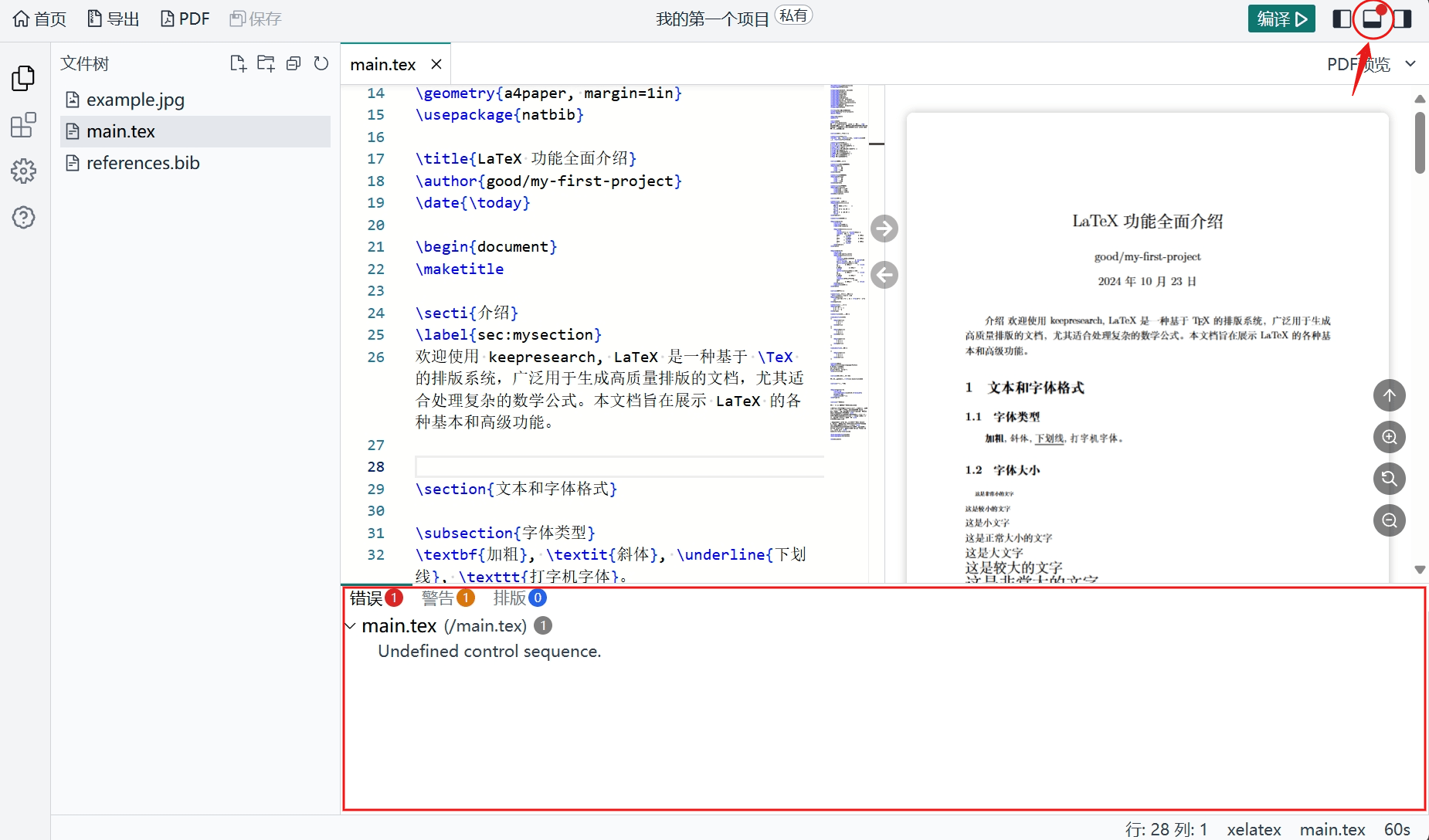The width and height of the screenshot is (1429, 840).
Task: Click the 编译 compile button
Action: click(x=1281, y=18)
